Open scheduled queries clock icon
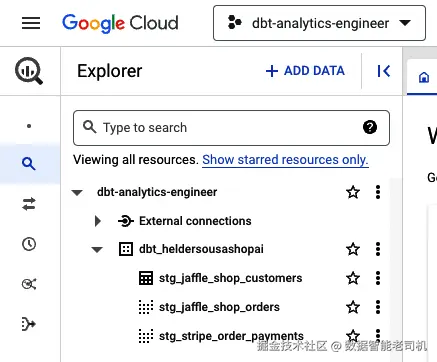437x362 pixels. click(29, 244)
